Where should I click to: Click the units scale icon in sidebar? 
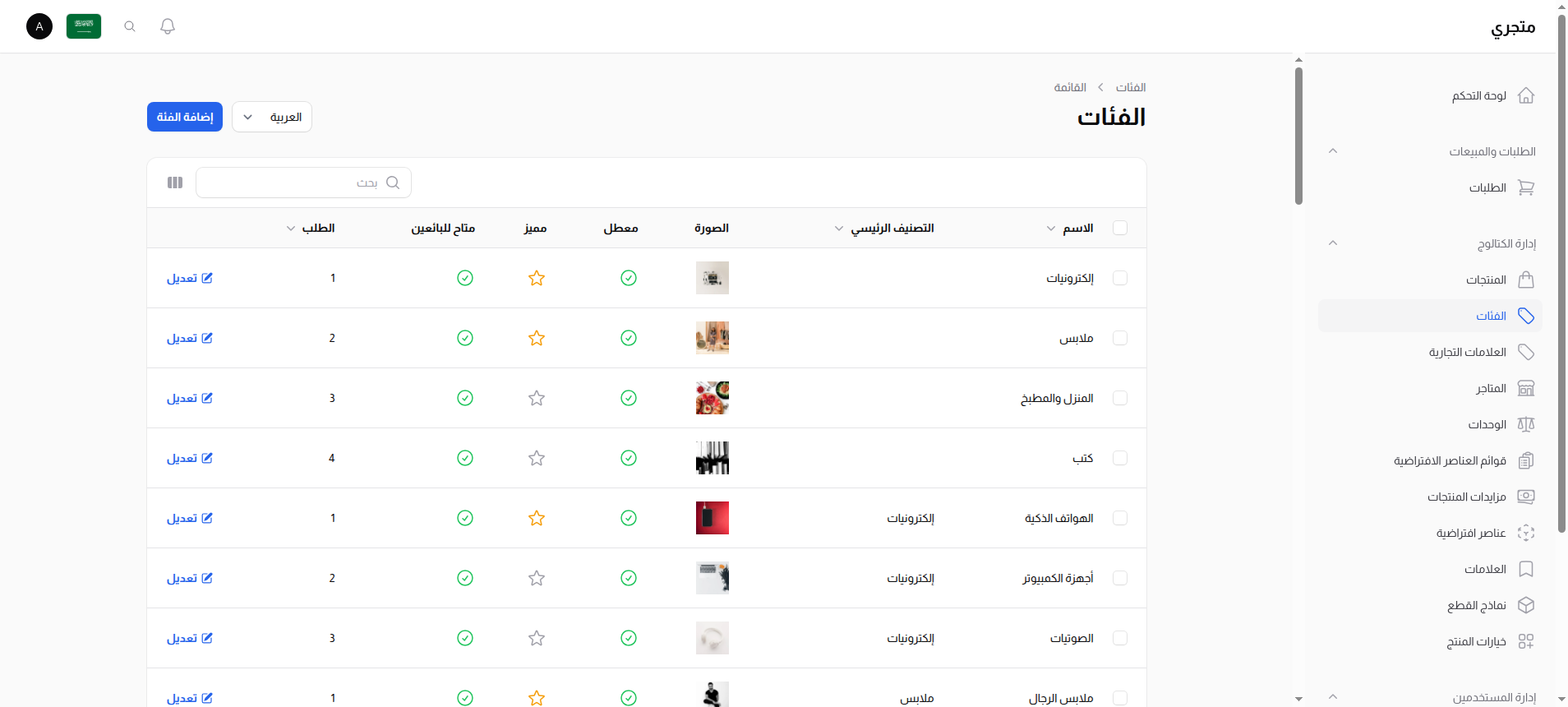click(1526, 424)
